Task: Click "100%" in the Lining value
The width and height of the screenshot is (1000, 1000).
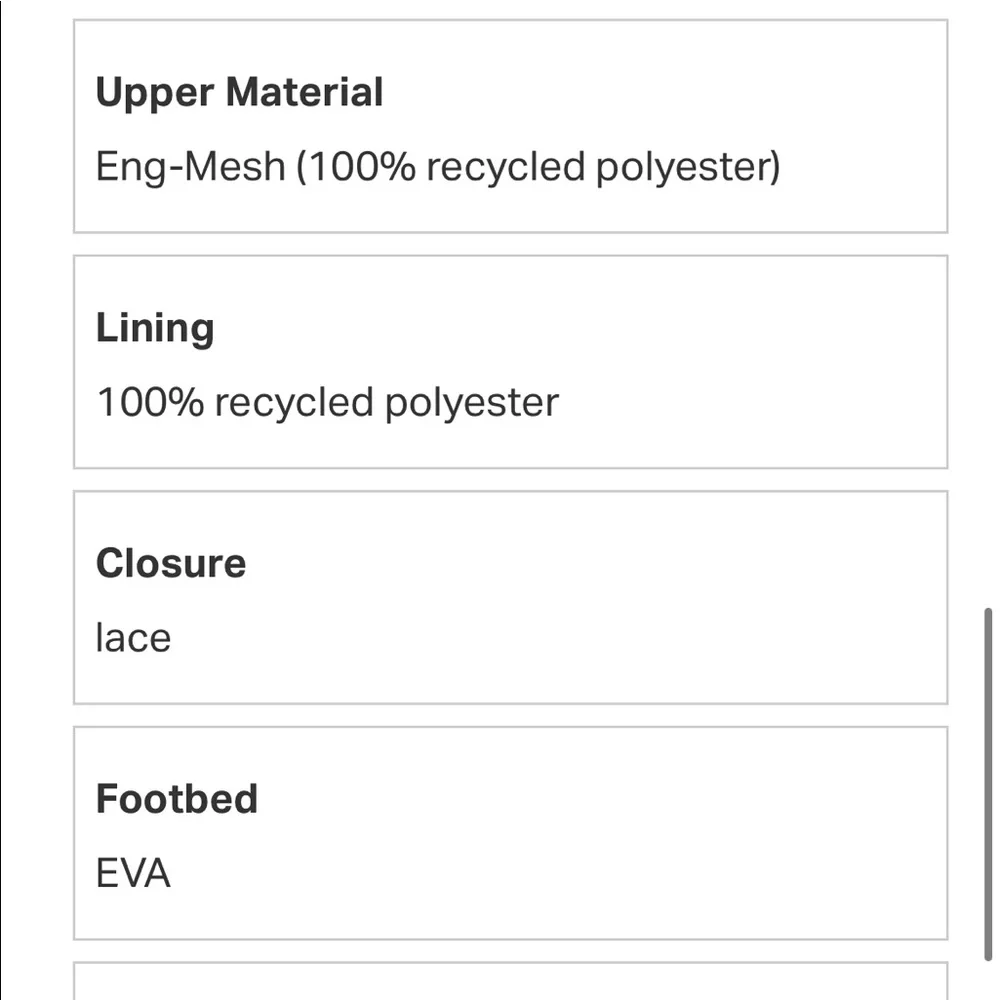Action: (148, 402)
